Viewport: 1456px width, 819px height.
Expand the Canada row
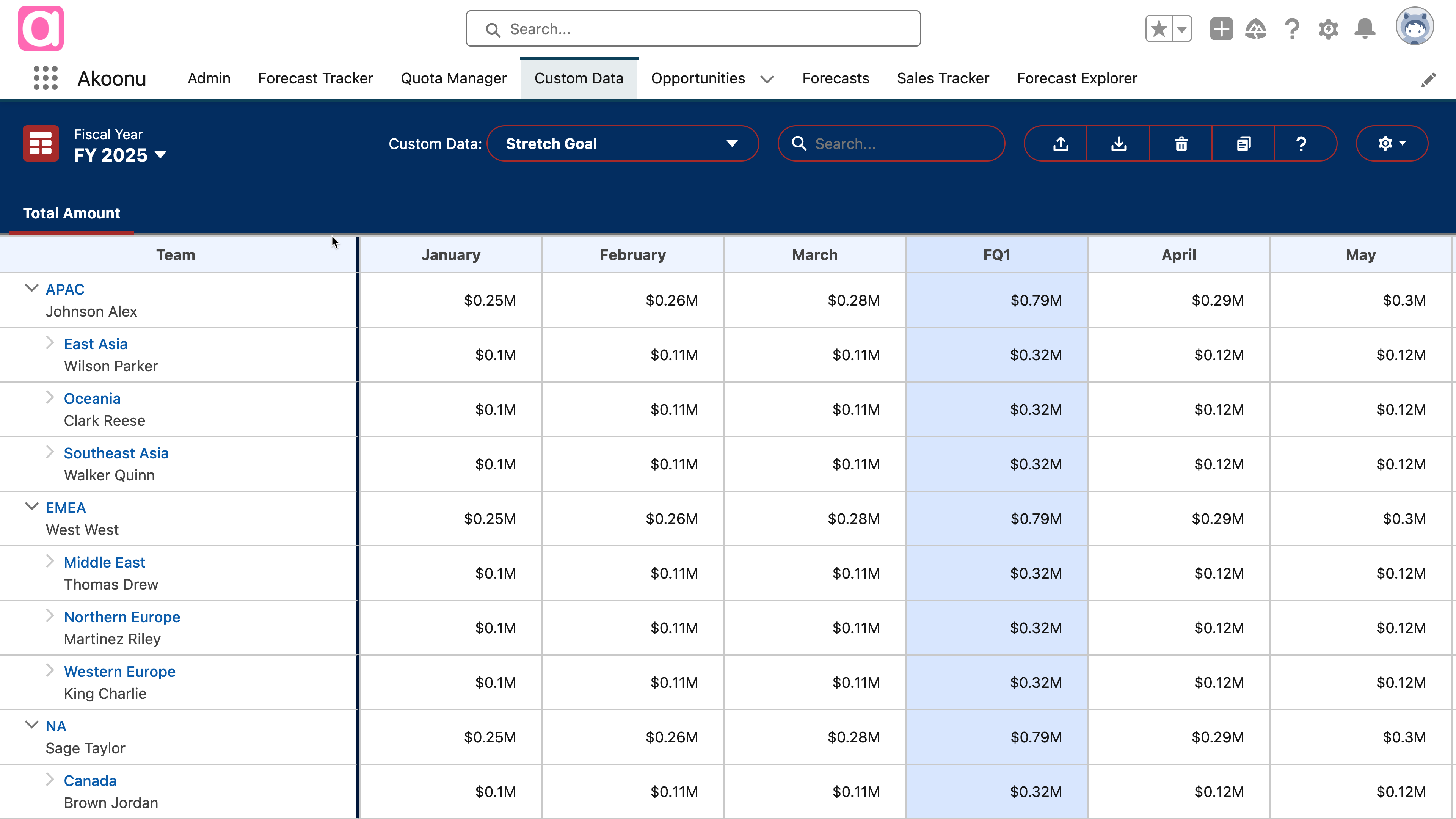pyautogui.click(x=50, y=780)
